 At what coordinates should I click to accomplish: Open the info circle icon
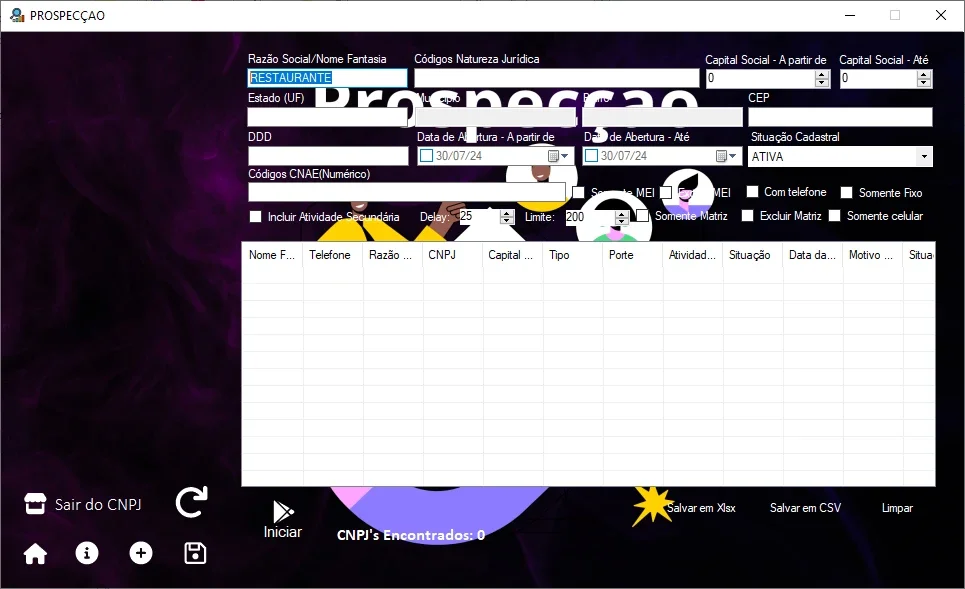click(x=87, y=553)
